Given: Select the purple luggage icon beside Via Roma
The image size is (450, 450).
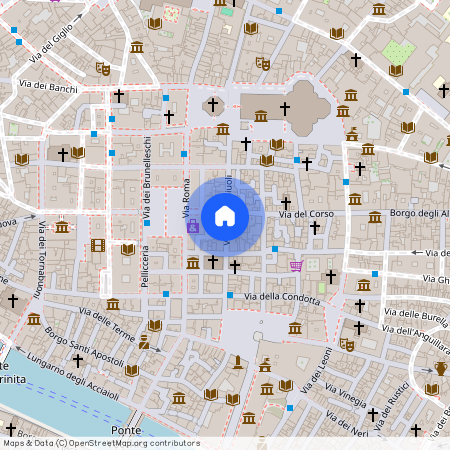Looking at the screenshot, I should 193,226.
